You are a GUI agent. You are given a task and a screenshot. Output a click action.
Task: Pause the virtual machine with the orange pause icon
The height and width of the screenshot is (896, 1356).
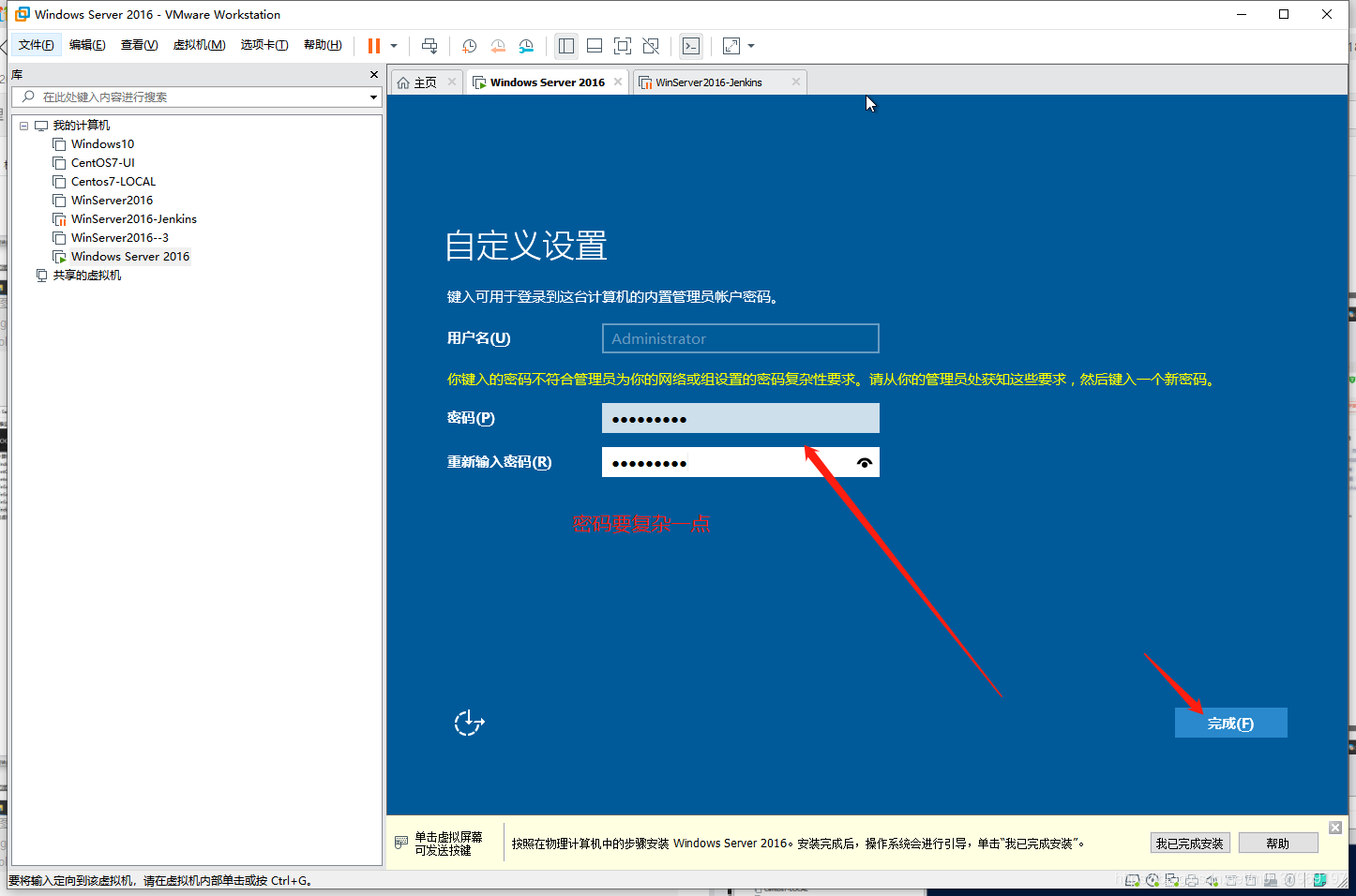coord(374,46)
